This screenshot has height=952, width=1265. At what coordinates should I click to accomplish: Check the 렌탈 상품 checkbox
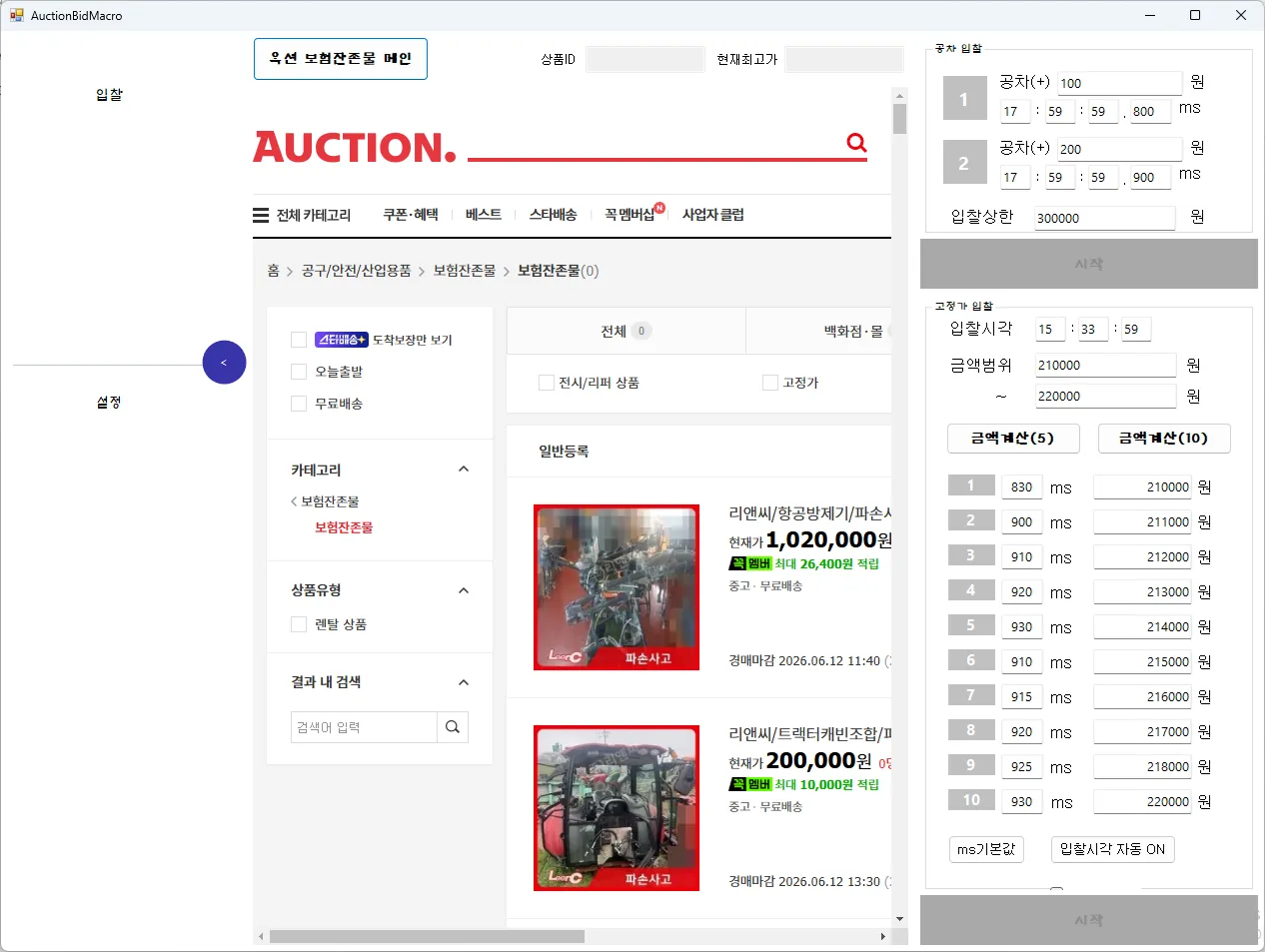[298, 624]
